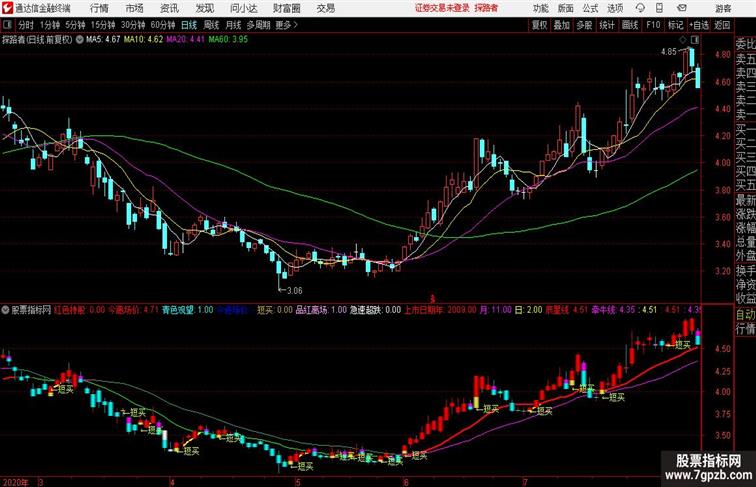Select the 自动 tab in right sidebar
Viewport: 756px width, 487px height.
point(745,314)
